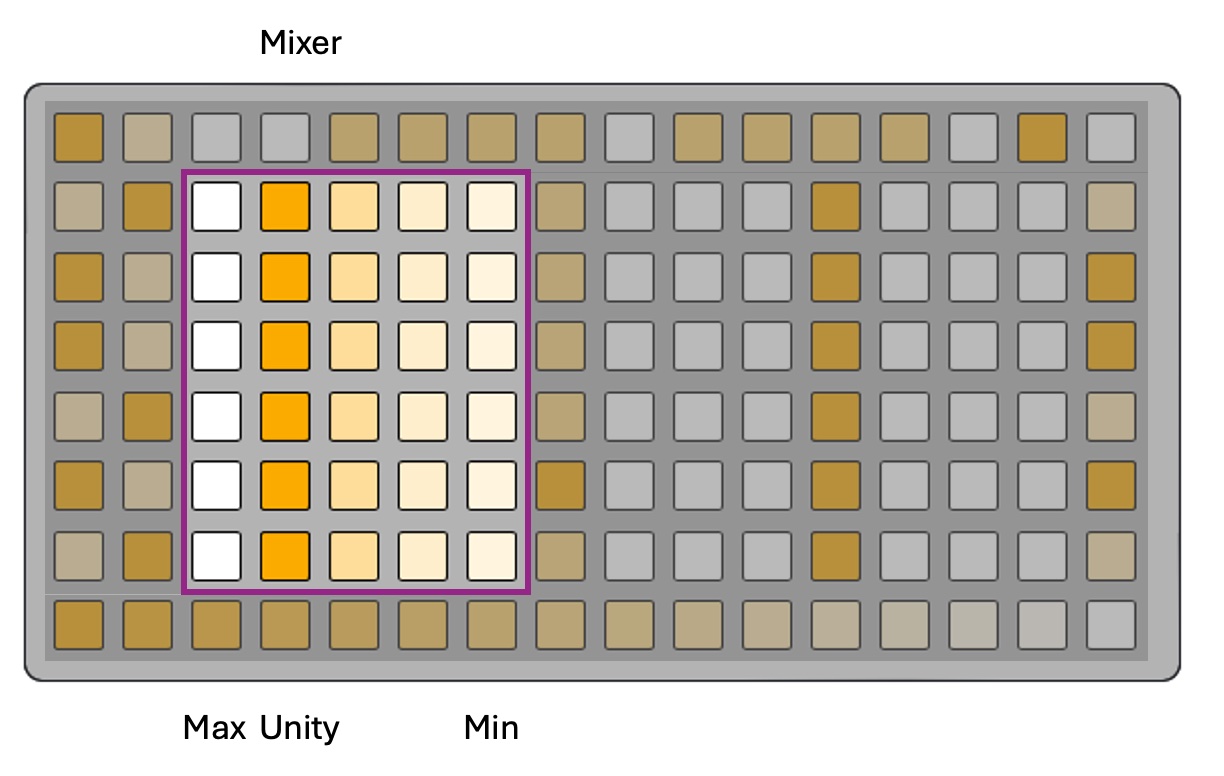
Task: Tap the dark gold pad at left edge, second mixer row
Action: pyautogui.click(x=79, y=277)
